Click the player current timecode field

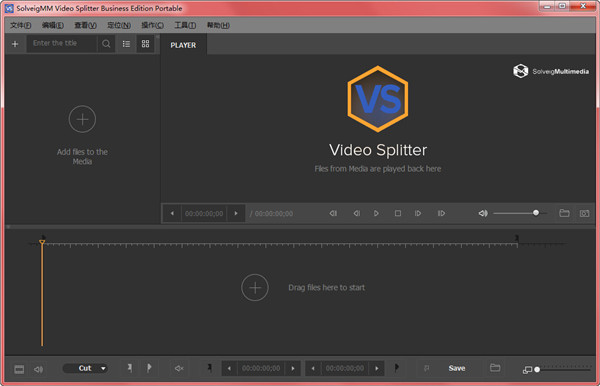click(204, 213)
